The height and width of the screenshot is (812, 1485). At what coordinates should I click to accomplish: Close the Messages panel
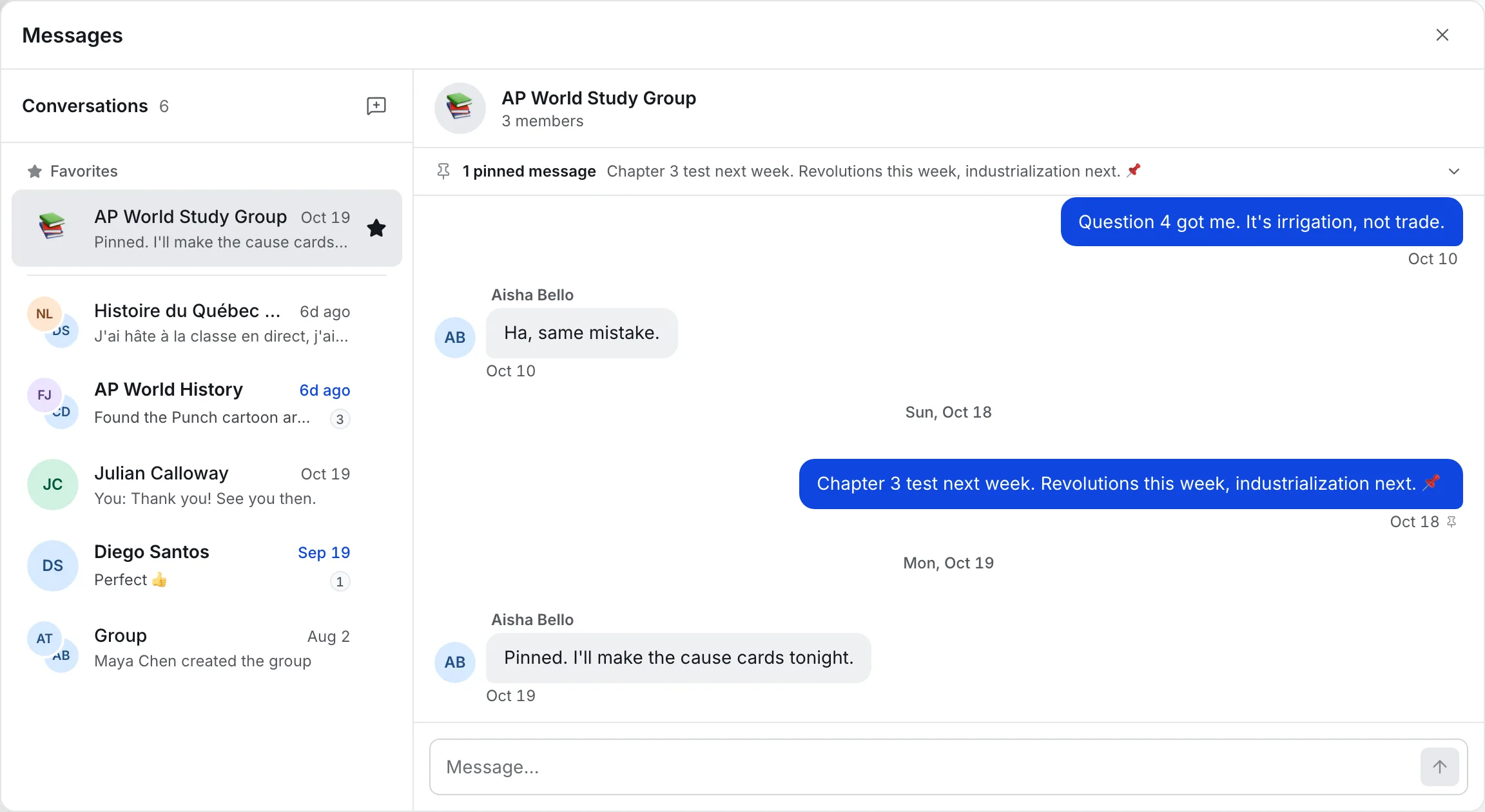coord(1442,35)
